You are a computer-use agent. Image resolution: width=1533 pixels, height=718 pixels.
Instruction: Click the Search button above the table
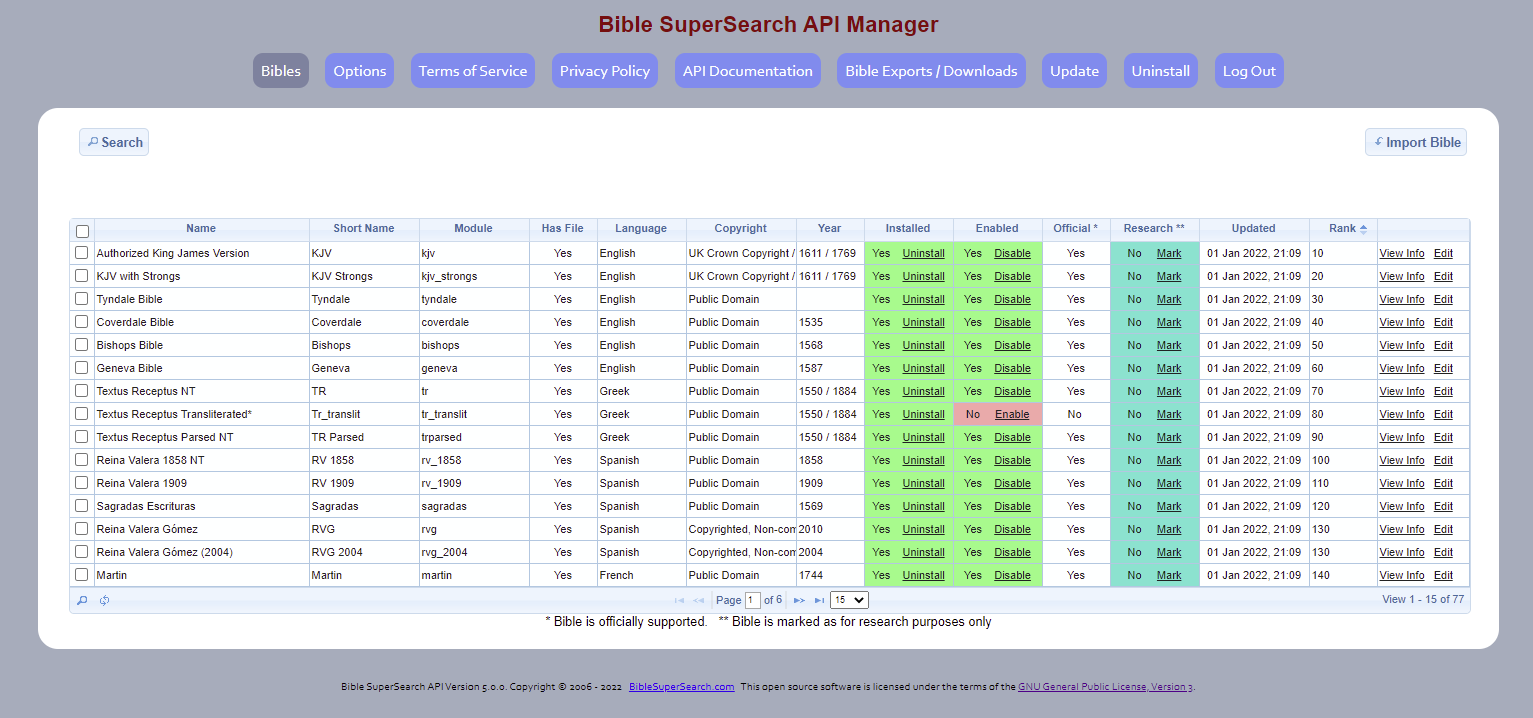tap(114, 142)
